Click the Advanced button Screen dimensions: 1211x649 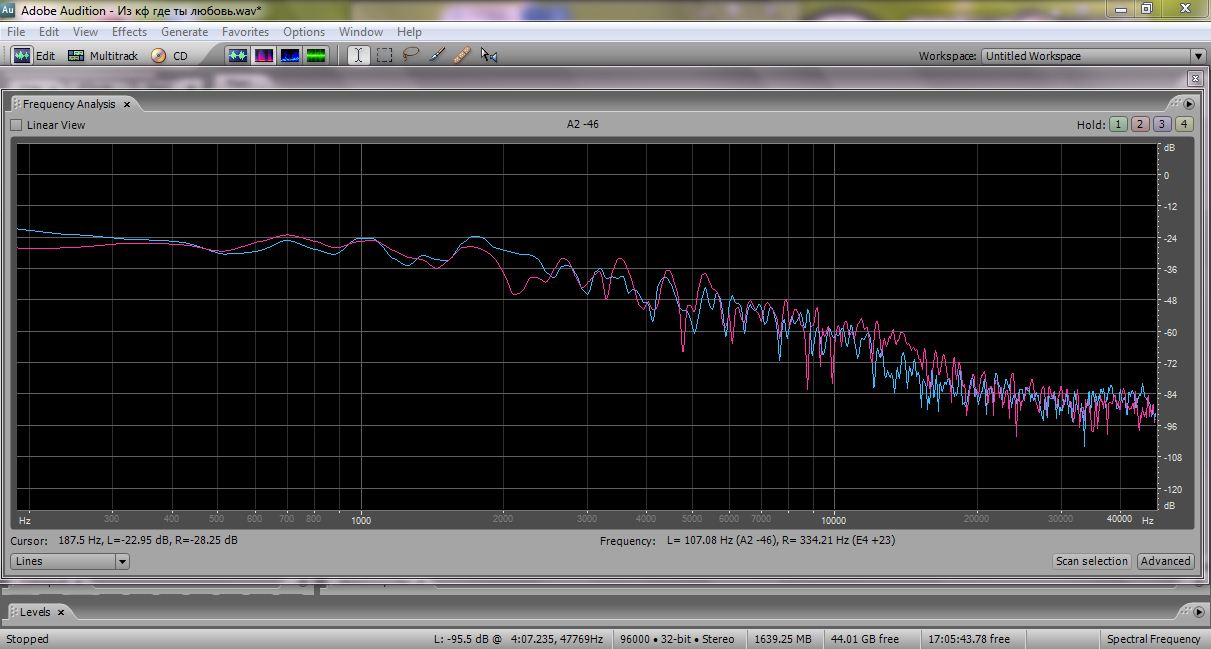pyautogui.click(x=1165, y=562)
